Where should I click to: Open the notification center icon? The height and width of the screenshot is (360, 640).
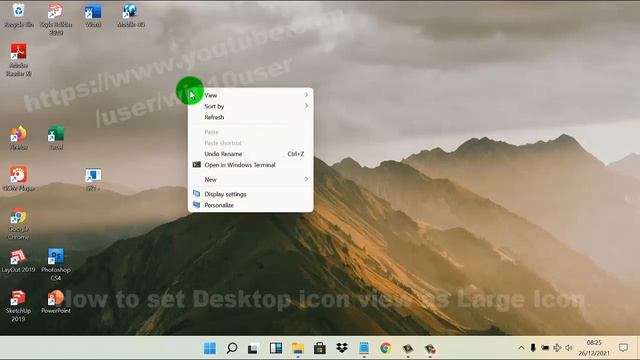pyautogui.click(x=623, y=348)
